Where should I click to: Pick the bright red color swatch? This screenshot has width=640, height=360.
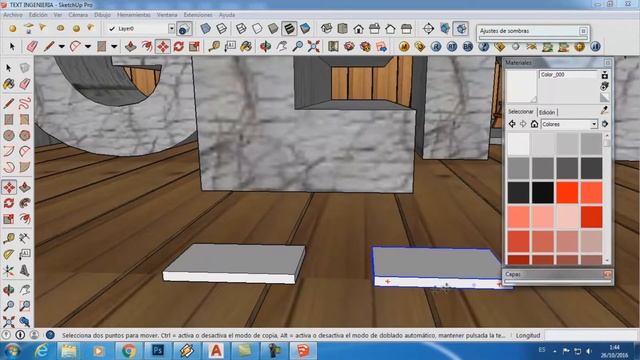point(567,192)
